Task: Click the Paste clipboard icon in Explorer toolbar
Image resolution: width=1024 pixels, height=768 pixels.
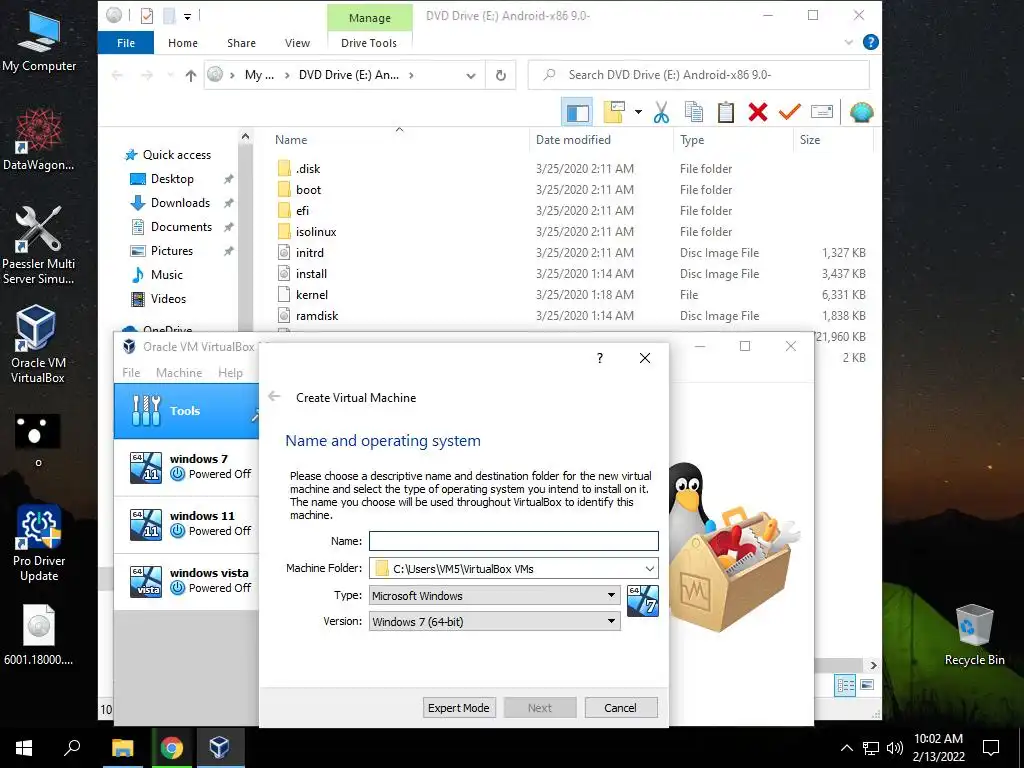Action: 726,112
